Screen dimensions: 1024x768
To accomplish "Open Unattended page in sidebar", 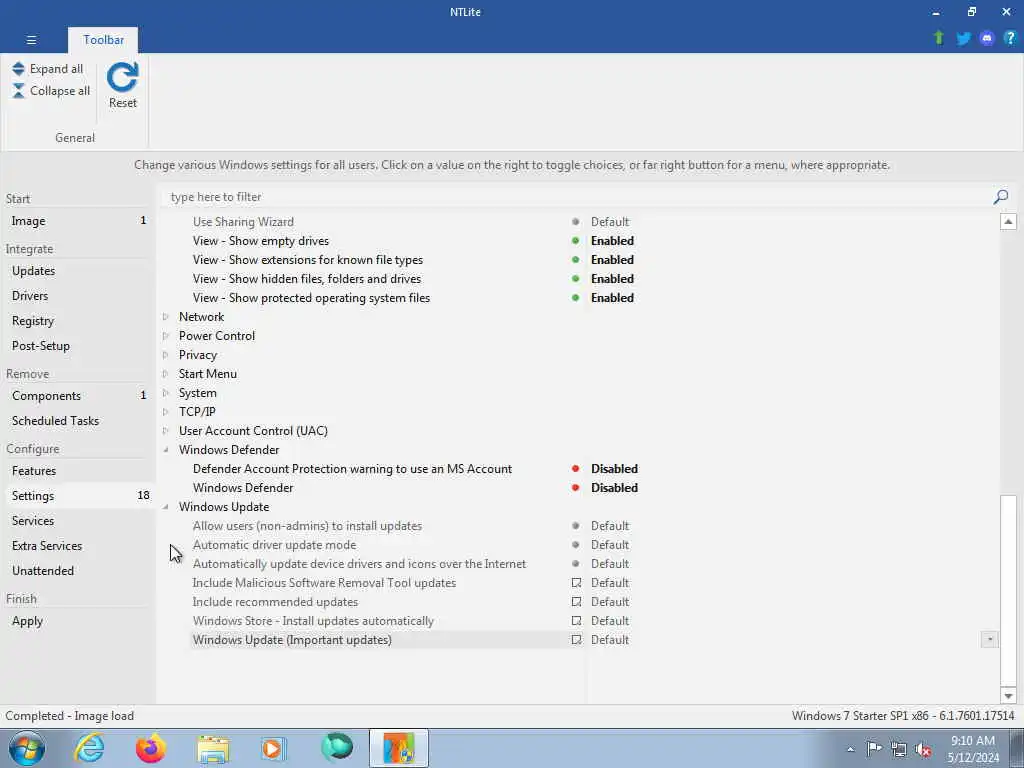I will tap(78, 570).
